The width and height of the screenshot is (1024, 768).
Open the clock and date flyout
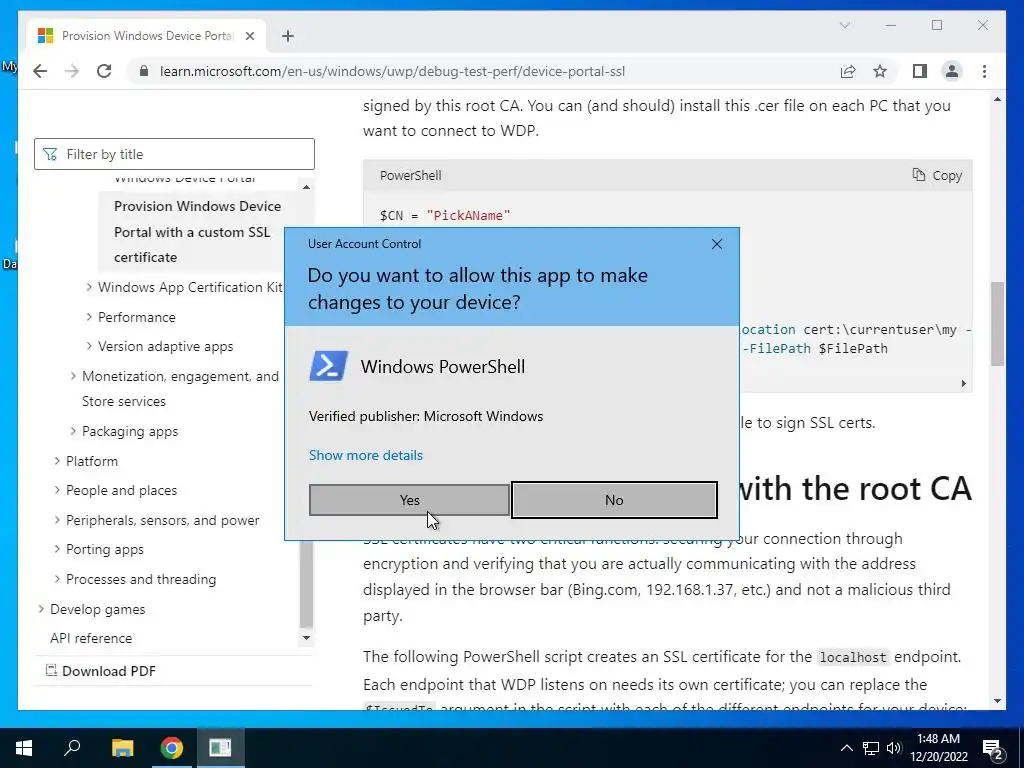[938, 748]
